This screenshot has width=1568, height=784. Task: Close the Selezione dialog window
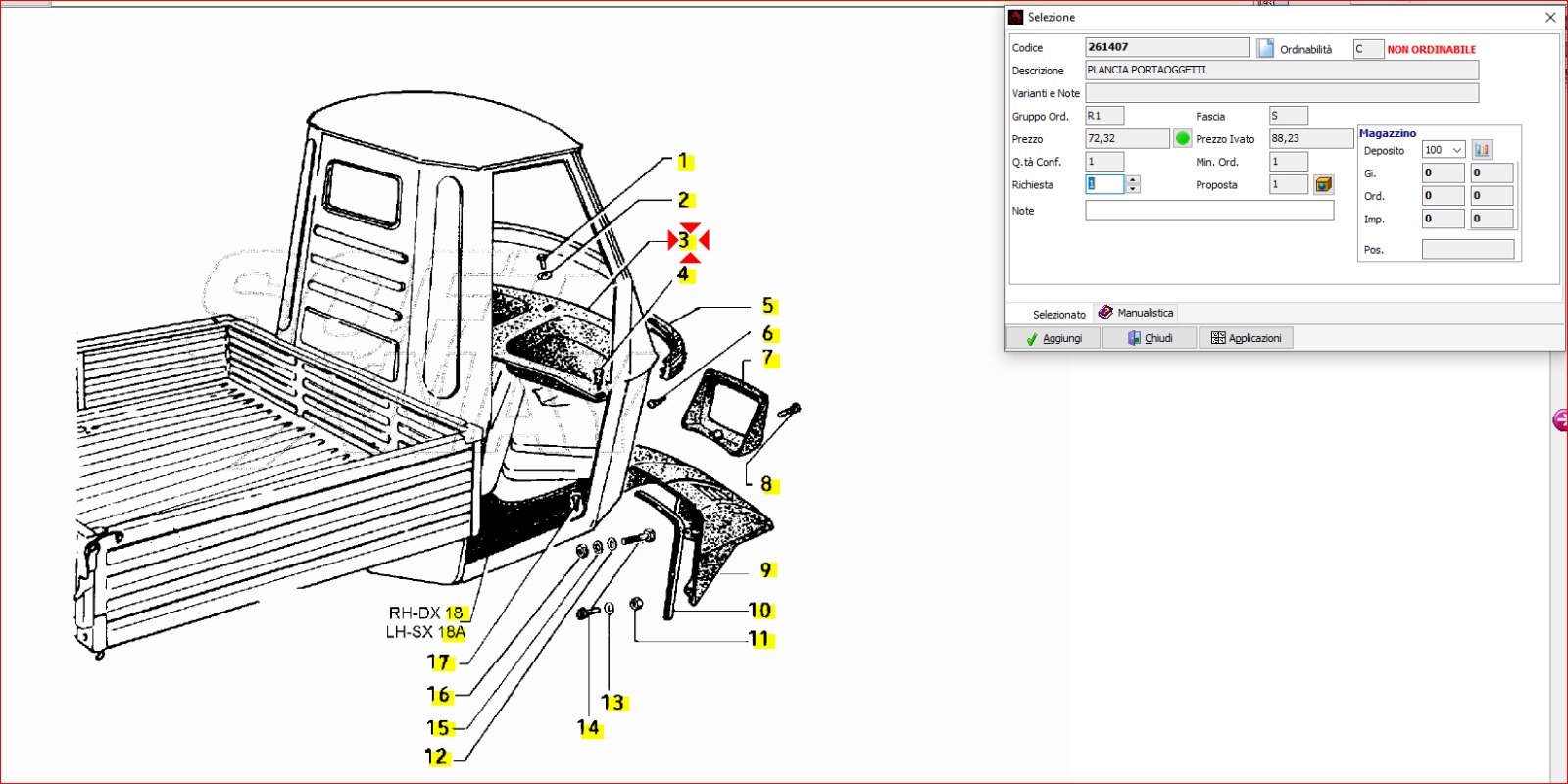1550,17
